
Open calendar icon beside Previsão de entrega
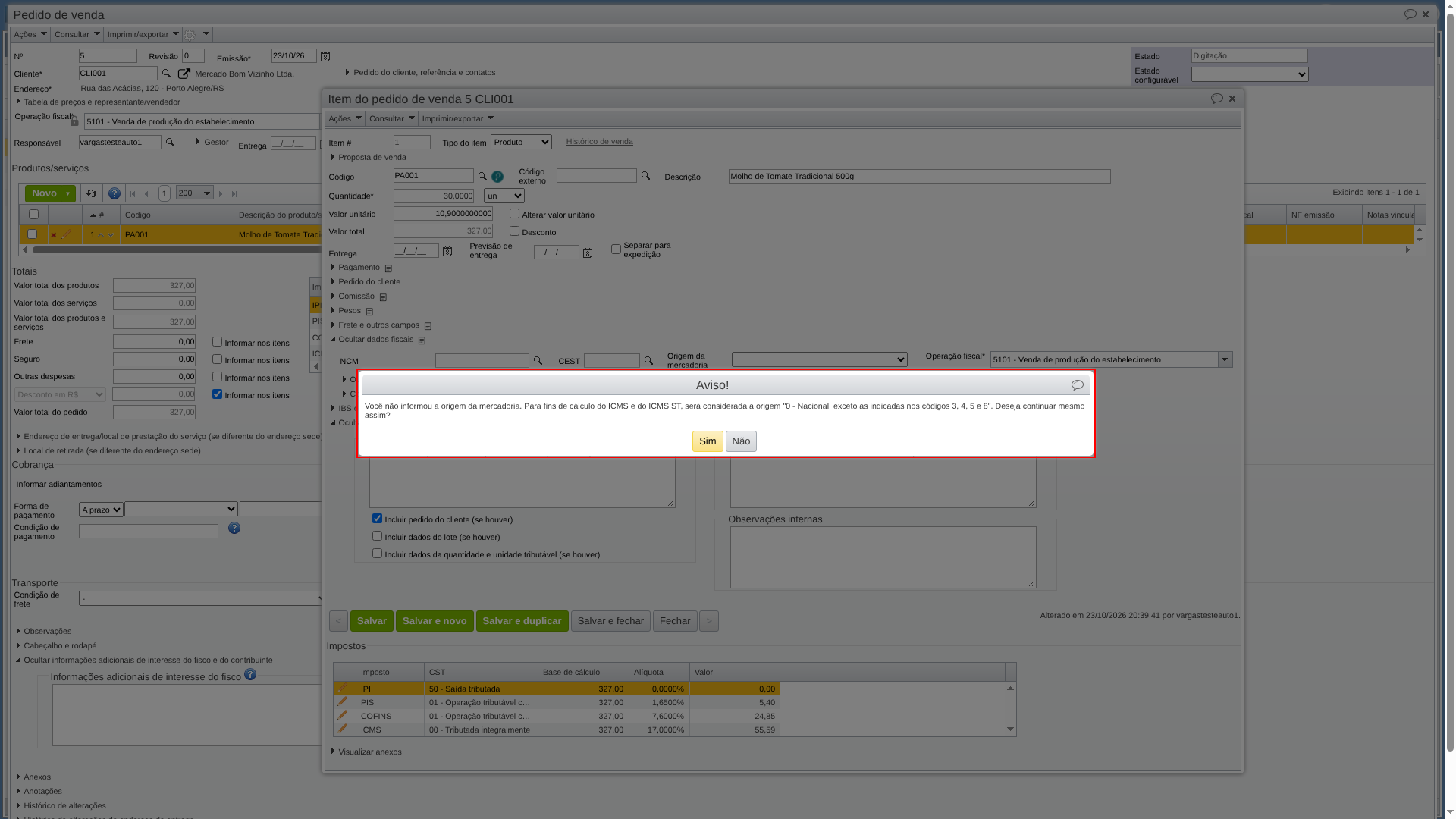click(x=588, y=253)
